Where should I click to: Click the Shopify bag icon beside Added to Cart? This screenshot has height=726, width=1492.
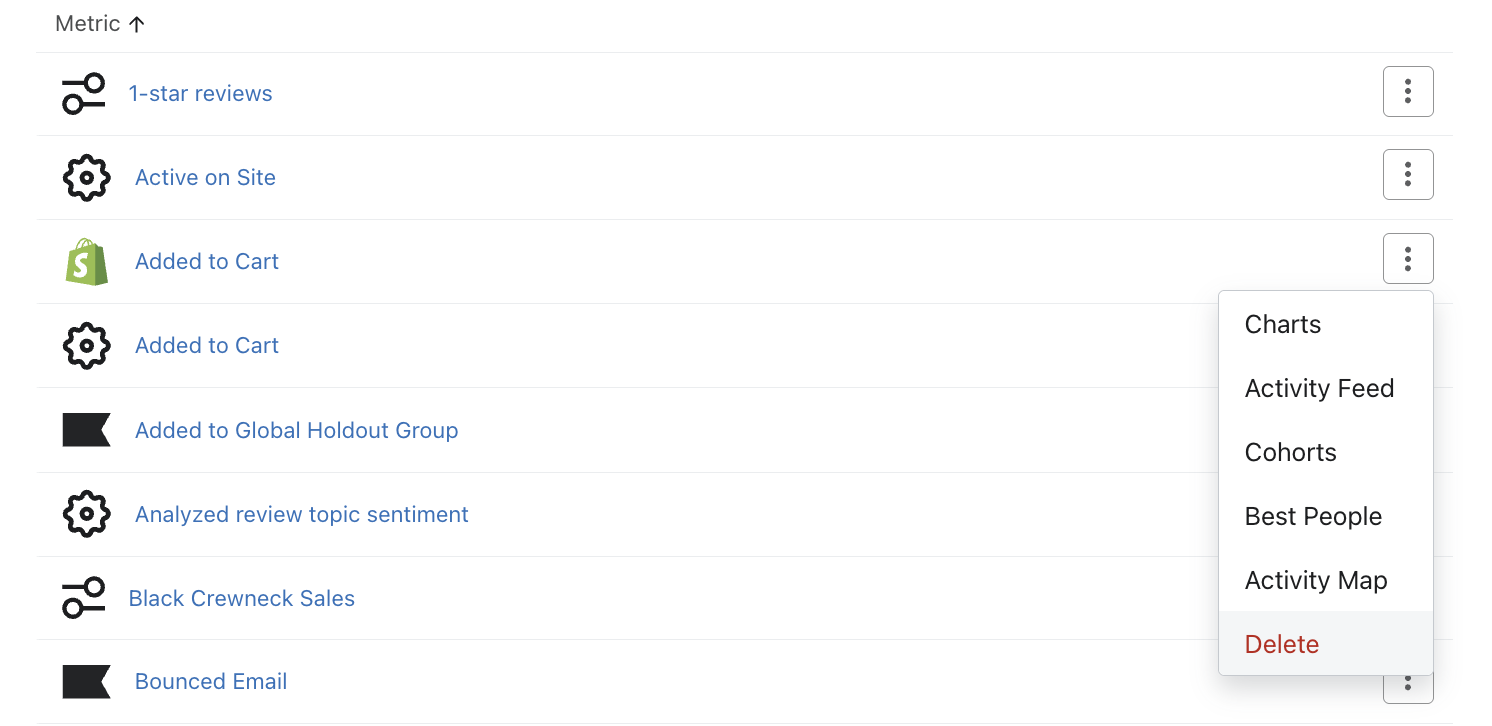[86, 261]
